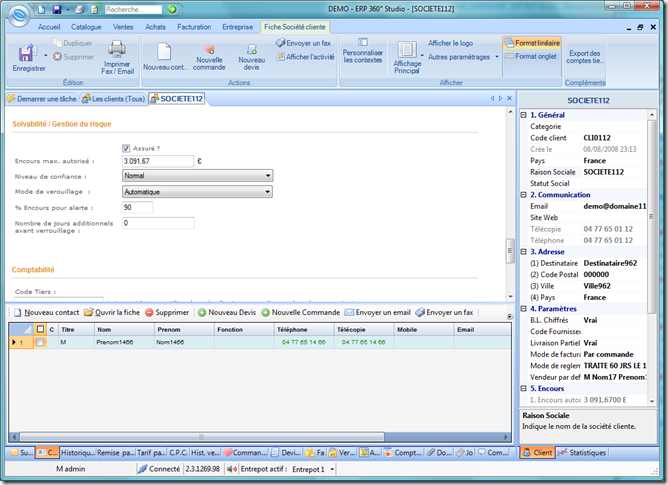Screen dimensions: 668x485
Task: Open the Comman... bottom tab
Action: point(245,453)
